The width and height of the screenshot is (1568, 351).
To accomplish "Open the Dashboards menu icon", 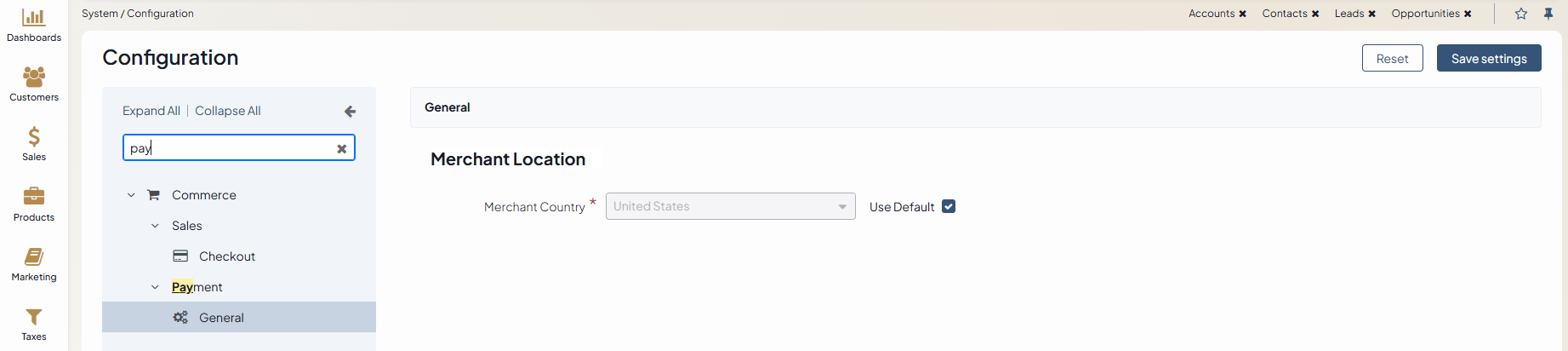I will tap(34, 18).
